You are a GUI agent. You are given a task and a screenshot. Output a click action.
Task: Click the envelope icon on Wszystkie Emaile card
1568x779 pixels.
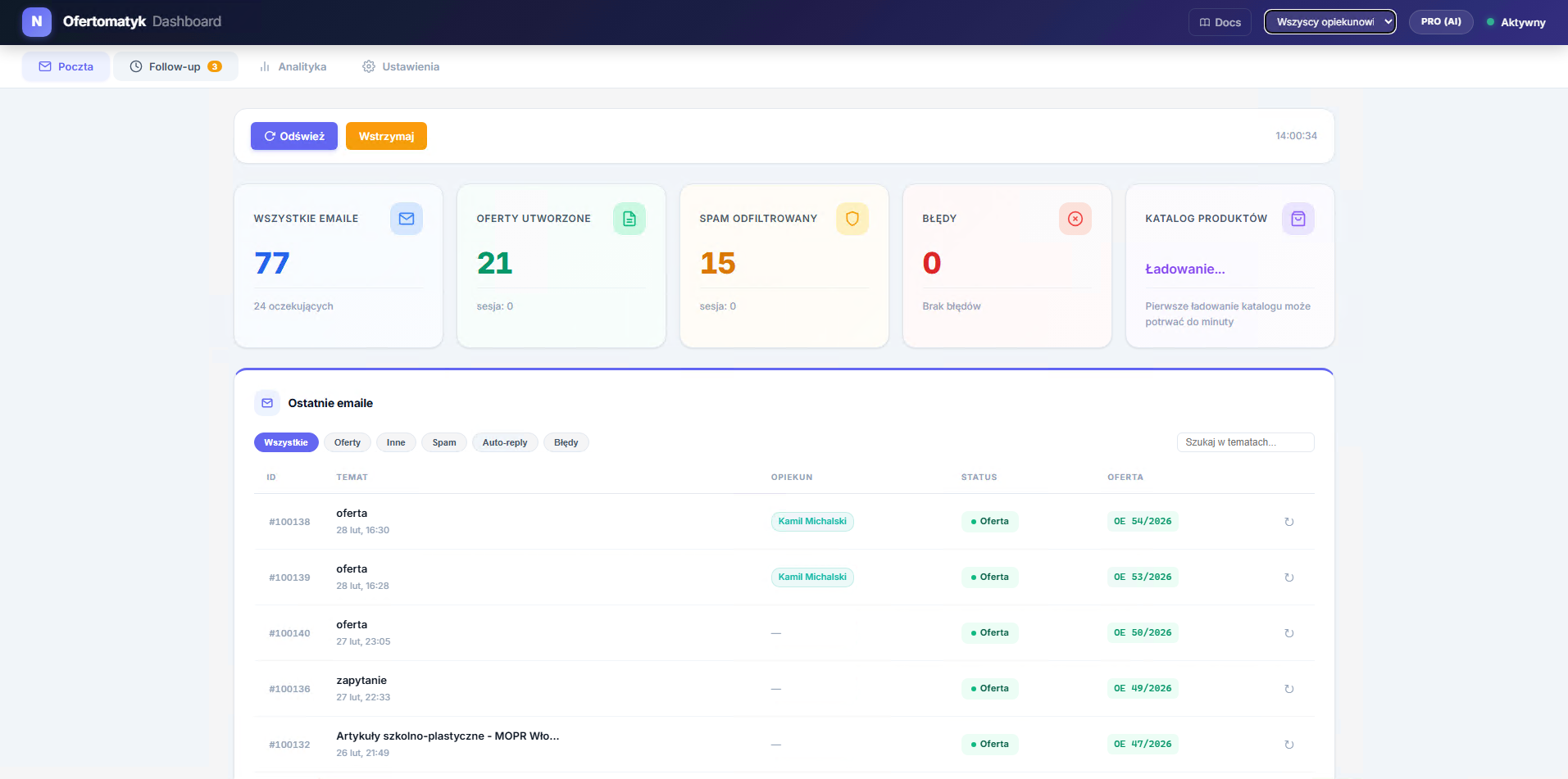pos(406,219)
